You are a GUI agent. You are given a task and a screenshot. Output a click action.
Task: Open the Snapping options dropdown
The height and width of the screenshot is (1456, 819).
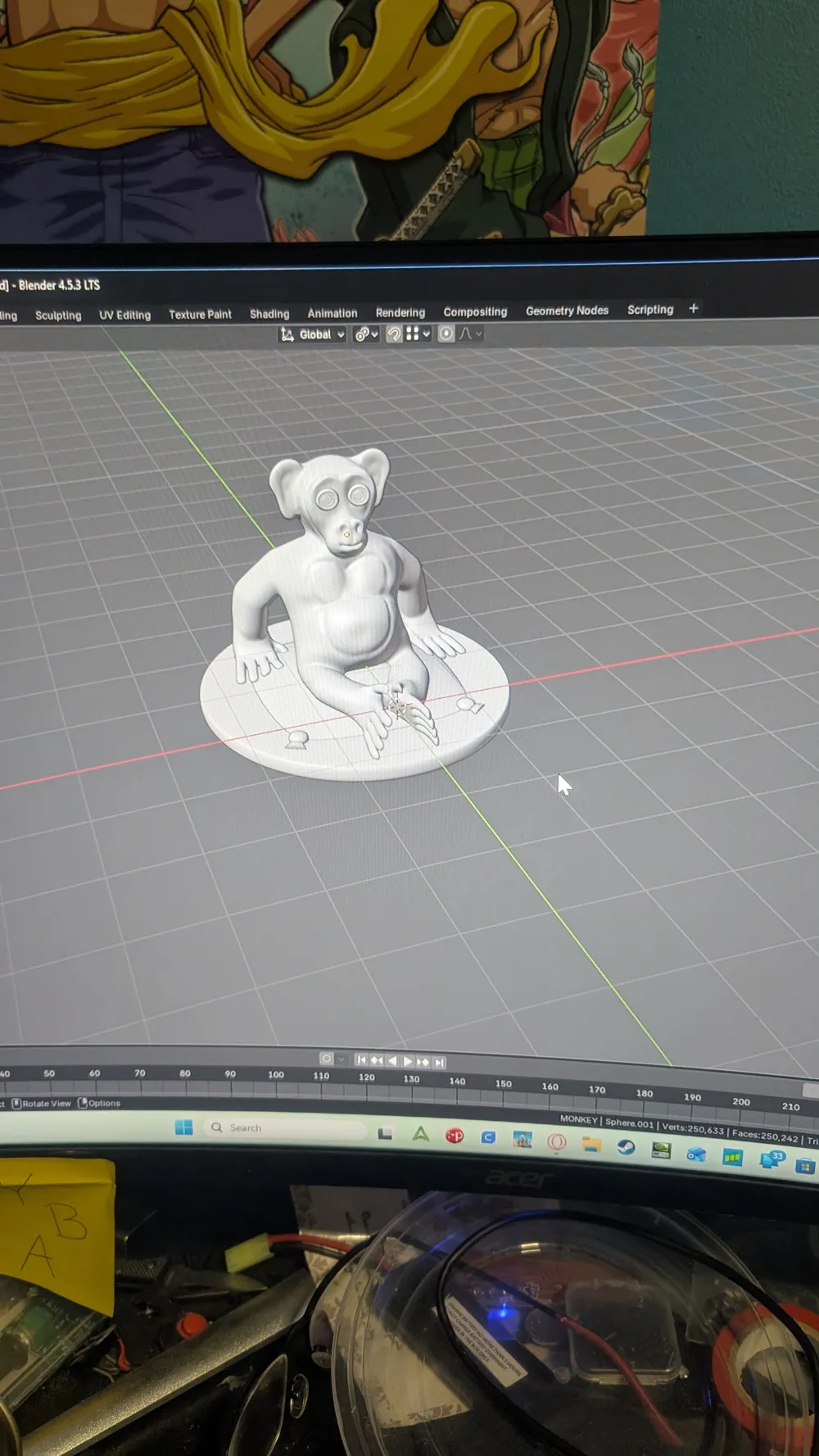(x=419, y=334)
